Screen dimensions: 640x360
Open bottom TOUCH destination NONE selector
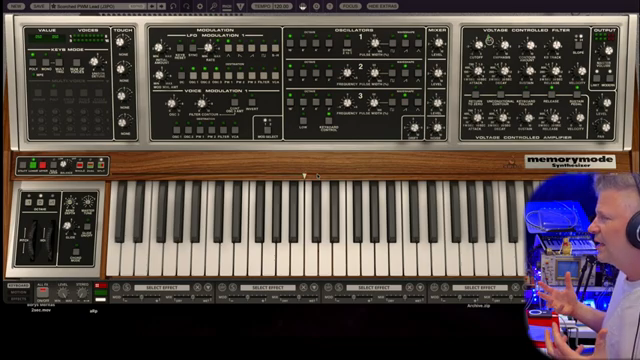click(x=125, y=133)
